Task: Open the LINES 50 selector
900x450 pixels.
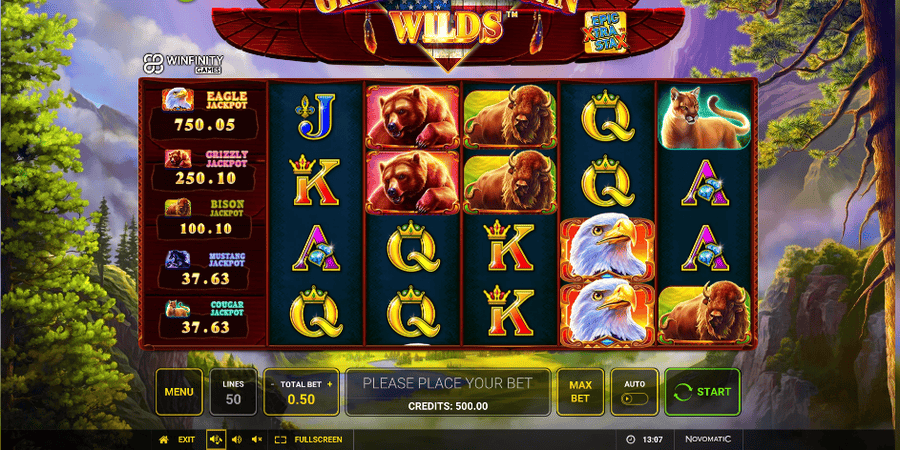Action: (233, 392)
